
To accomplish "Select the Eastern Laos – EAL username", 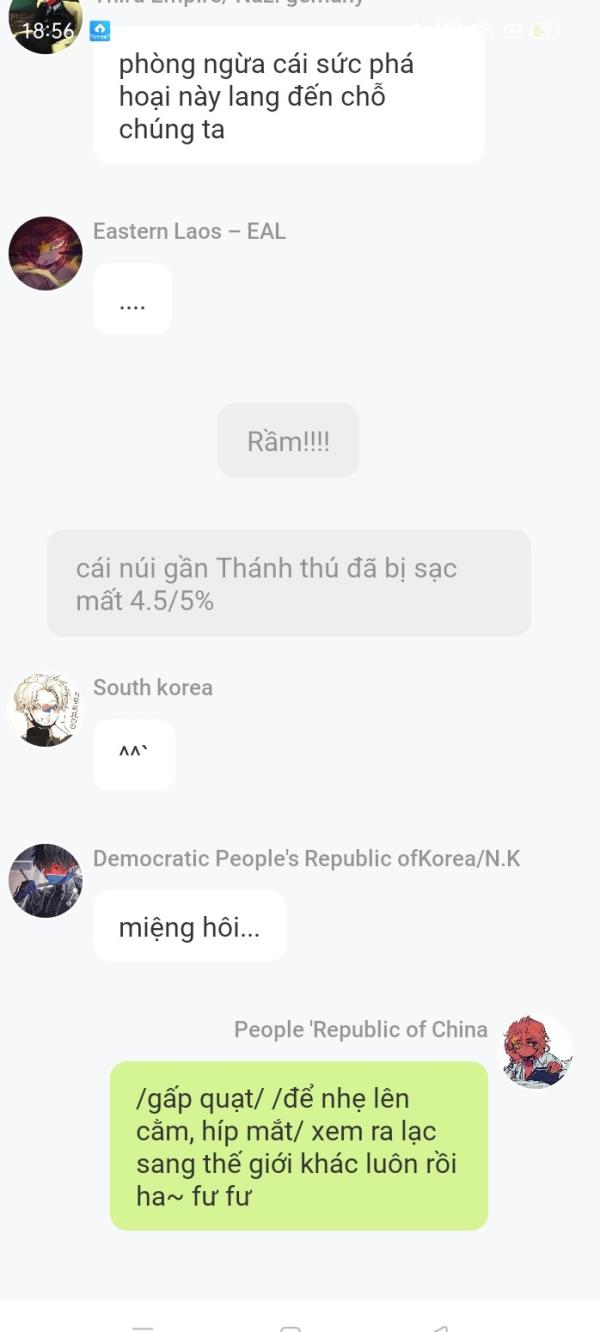I will (x=189, y=231).
